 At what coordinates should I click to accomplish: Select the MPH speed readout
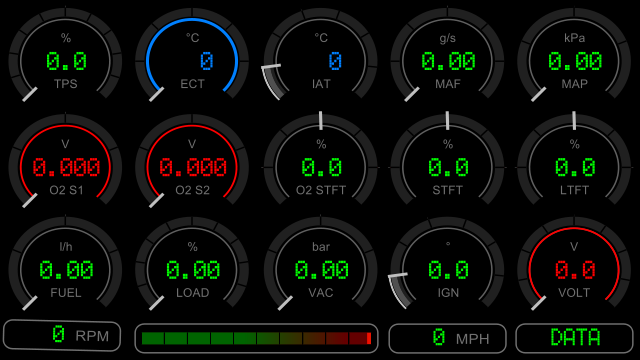pos(447,338)
